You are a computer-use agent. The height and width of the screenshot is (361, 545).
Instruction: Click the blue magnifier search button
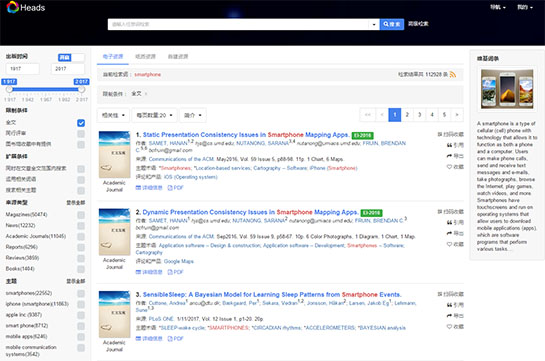(391, 24)
